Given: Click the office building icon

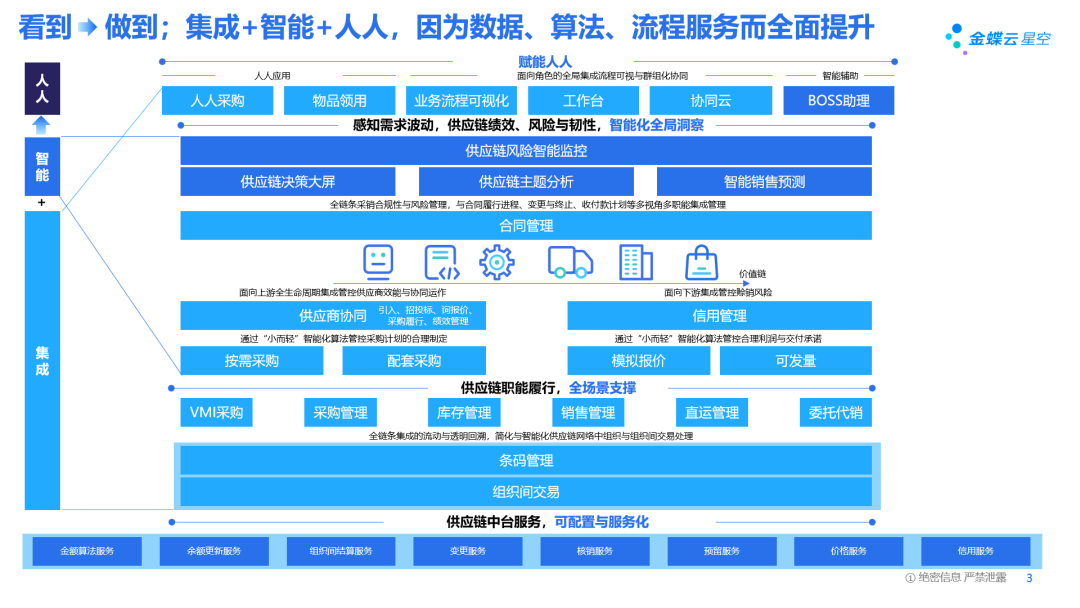Looking at the screenshot, I should 636,262.
